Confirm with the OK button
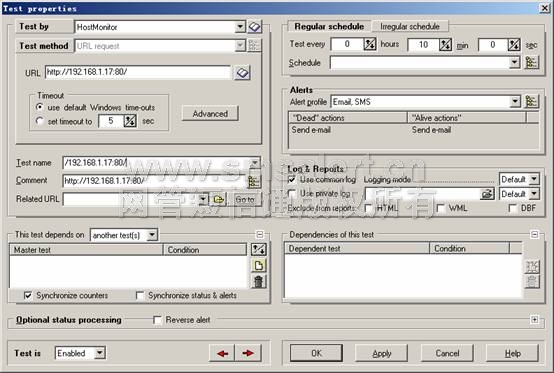 (x=316, y=353)
